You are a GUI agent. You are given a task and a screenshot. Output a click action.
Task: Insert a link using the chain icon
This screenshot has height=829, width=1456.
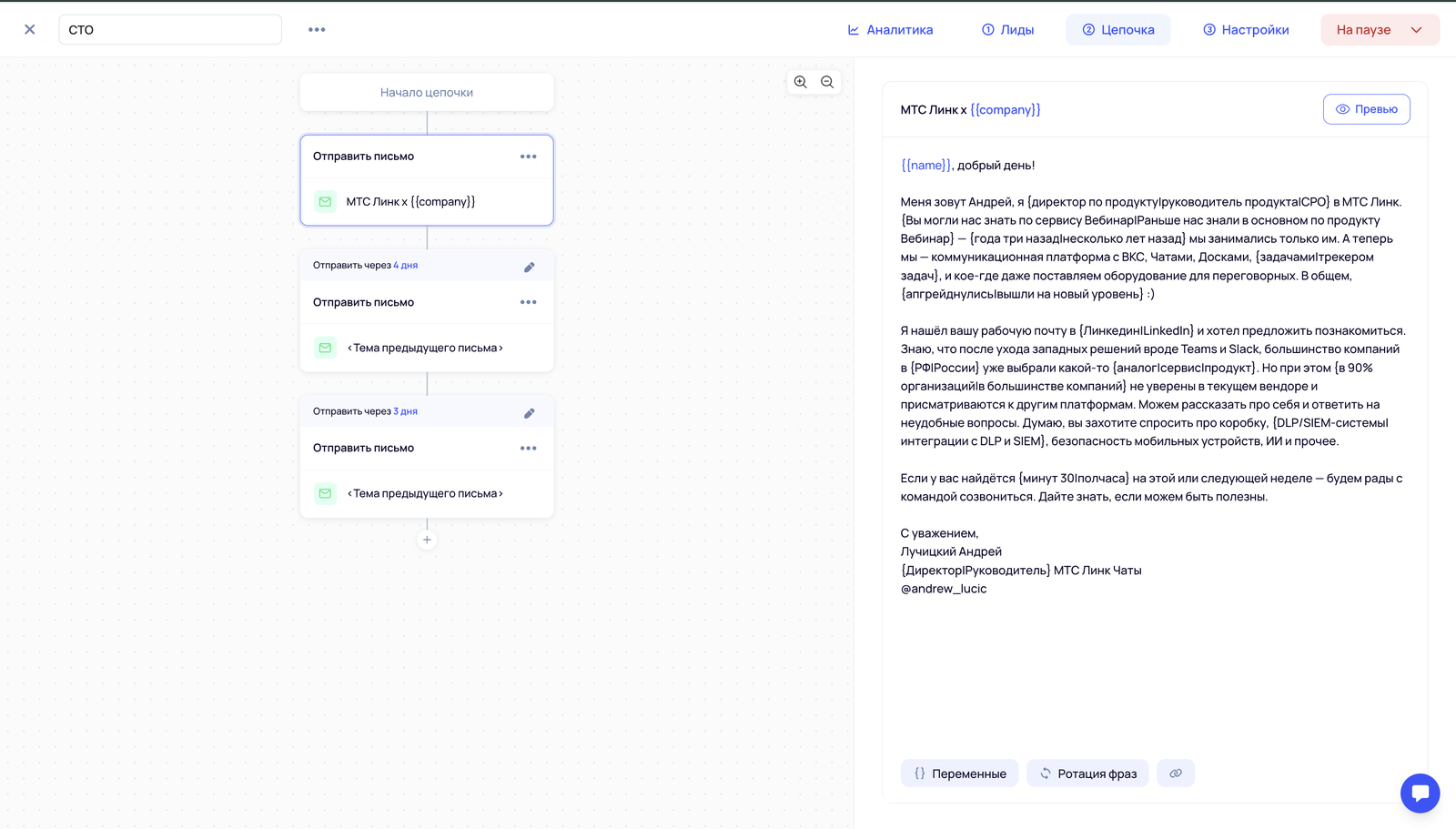[x=1176, y=773]
